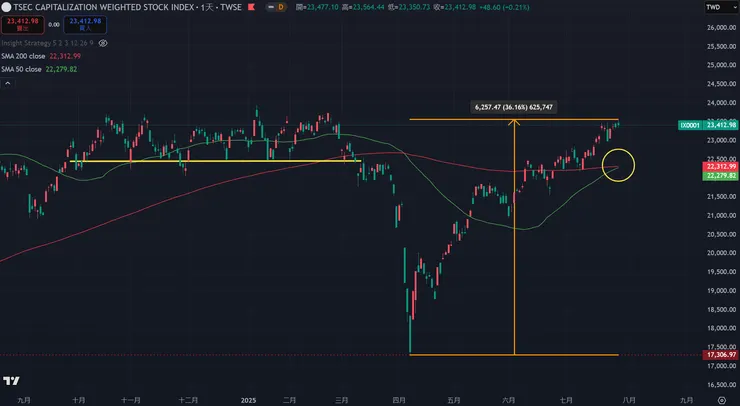Click the 四月 label on the time axis
The height and width of the screenshot is (406, 740).
click(x=399, y=400)
